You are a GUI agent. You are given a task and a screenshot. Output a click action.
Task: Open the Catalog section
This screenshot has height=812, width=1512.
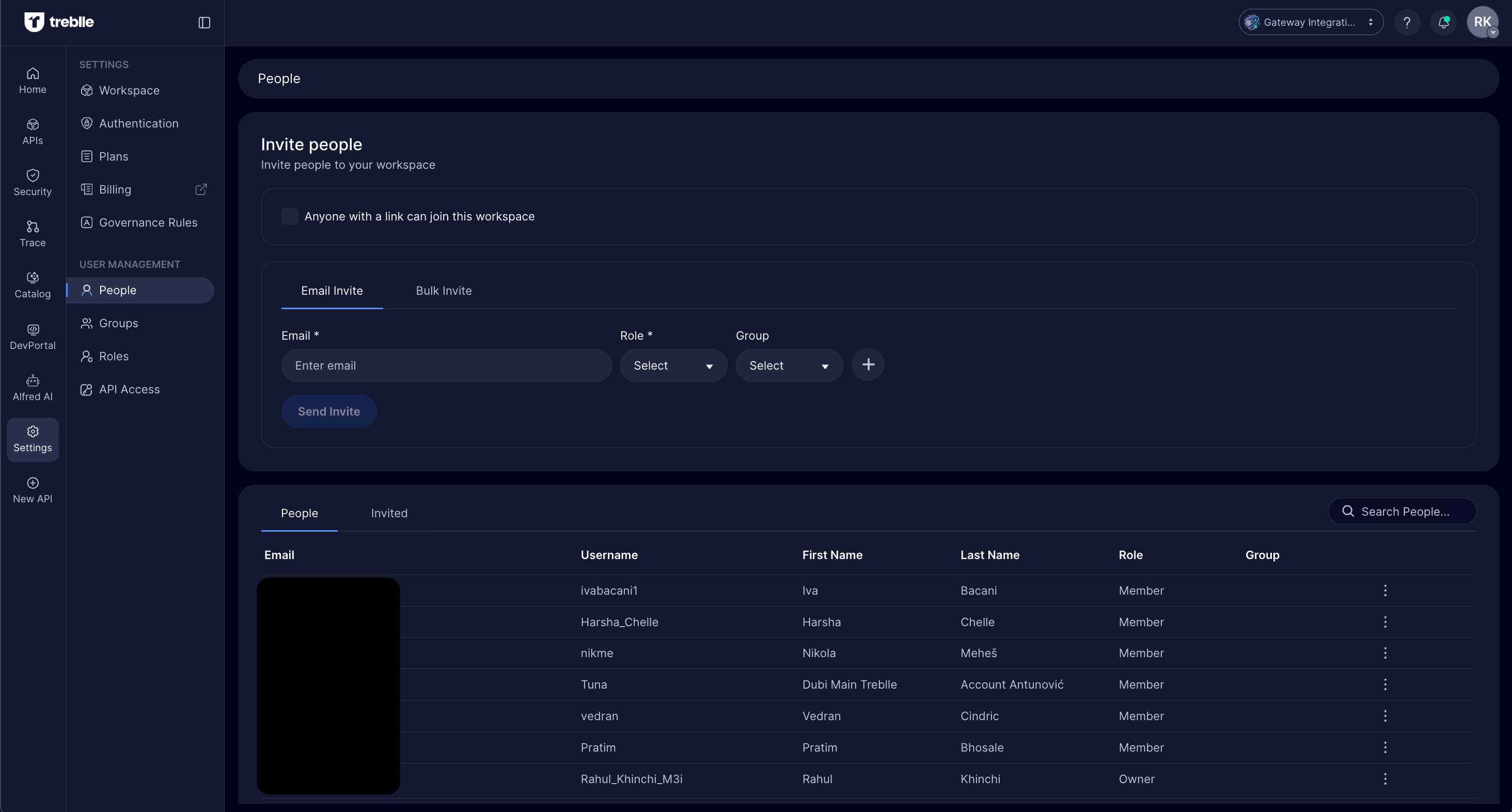[x=33, y=285]
